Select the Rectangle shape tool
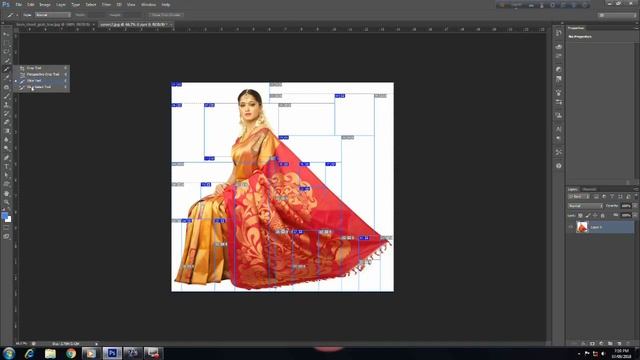Screen dimensions: 640x360 click(7, 184)
